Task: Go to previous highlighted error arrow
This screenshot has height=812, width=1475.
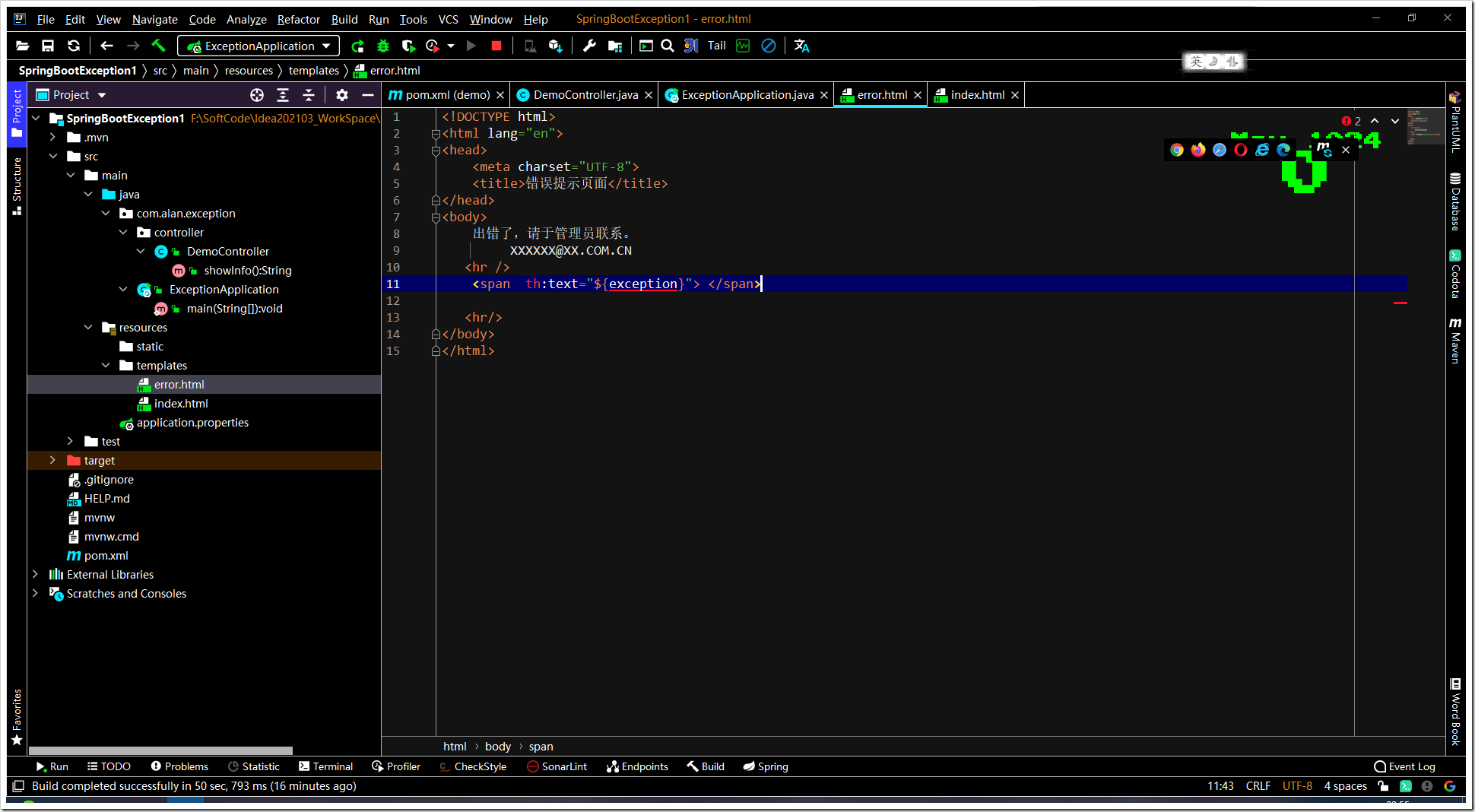Action: coord(1375,121)
